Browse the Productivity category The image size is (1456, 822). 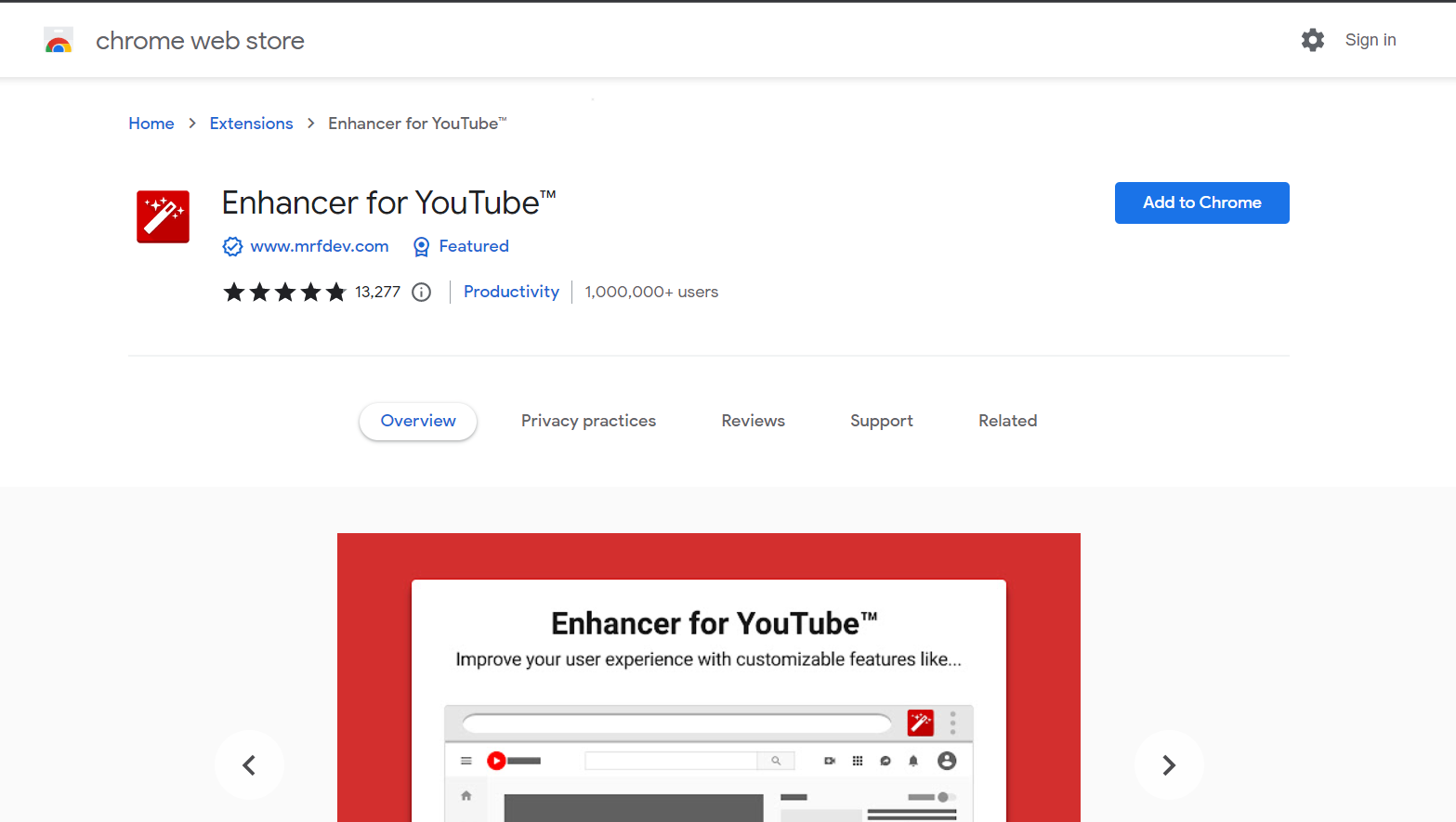coord(511,292)
